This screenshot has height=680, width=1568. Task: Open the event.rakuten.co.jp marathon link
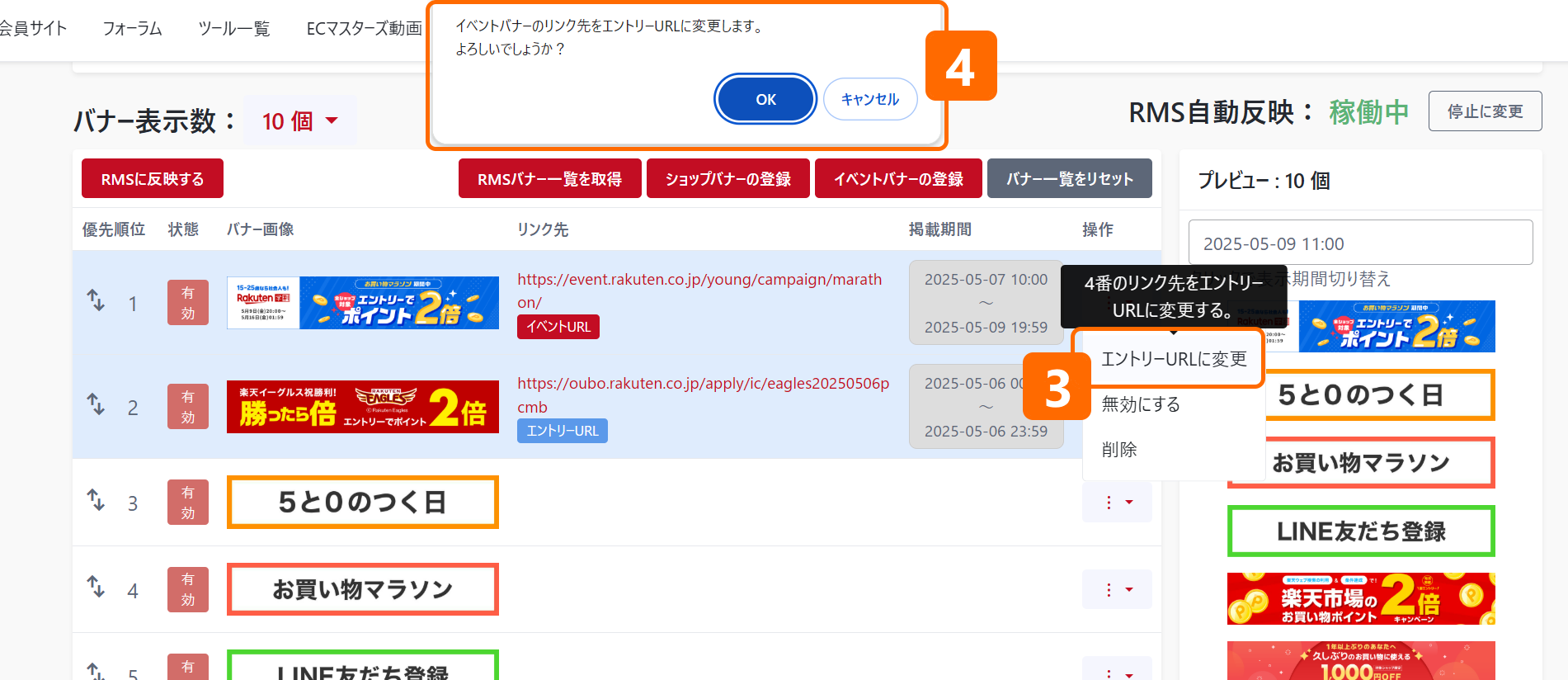coord(699,290)
